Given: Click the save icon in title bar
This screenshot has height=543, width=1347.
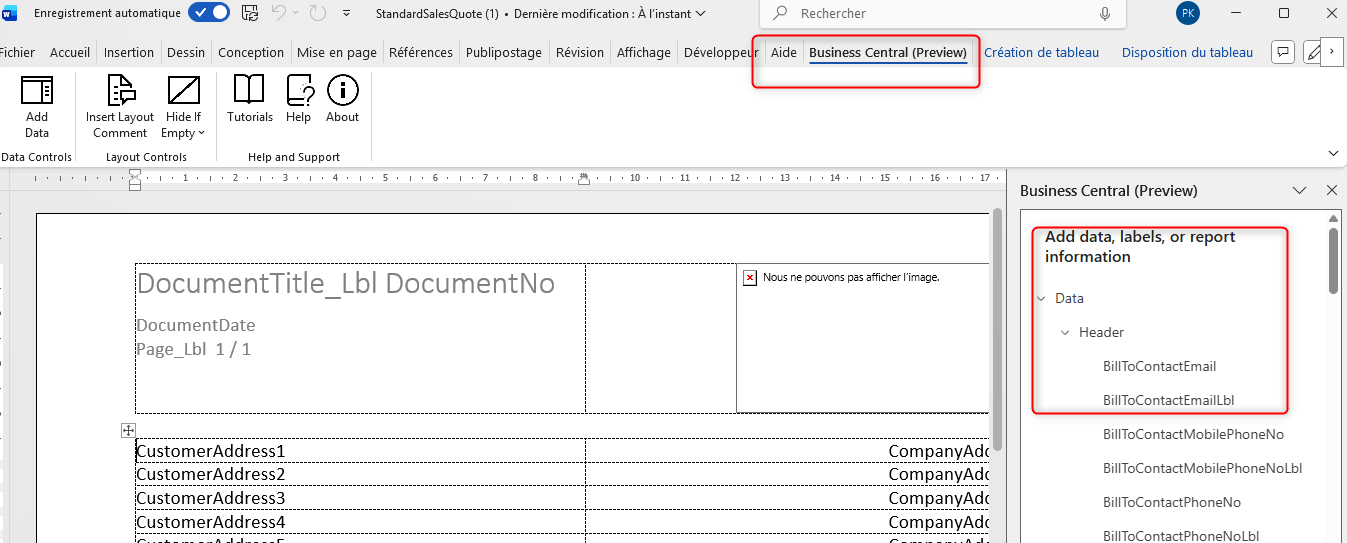Looking at the screenshot, I should point(250,14).
